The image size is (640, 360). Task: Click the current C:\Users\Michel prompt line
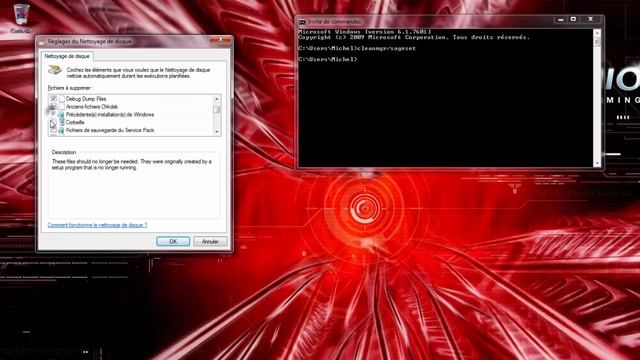[x=328, y=59]
